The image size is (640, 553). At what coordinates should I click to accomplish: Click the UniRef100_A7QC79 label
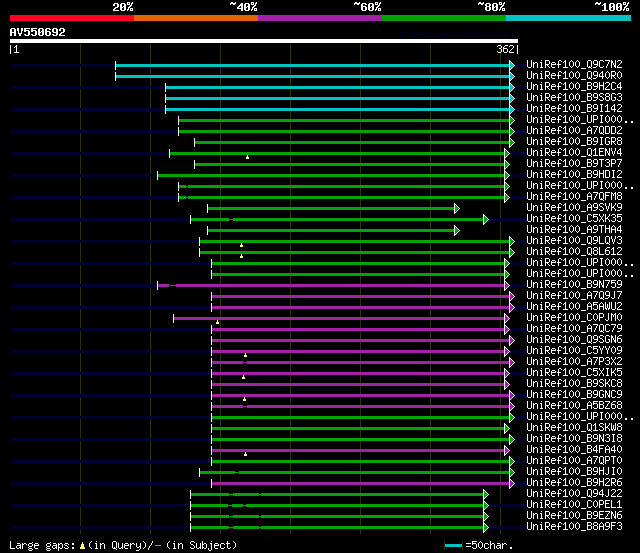coord(574,329)
